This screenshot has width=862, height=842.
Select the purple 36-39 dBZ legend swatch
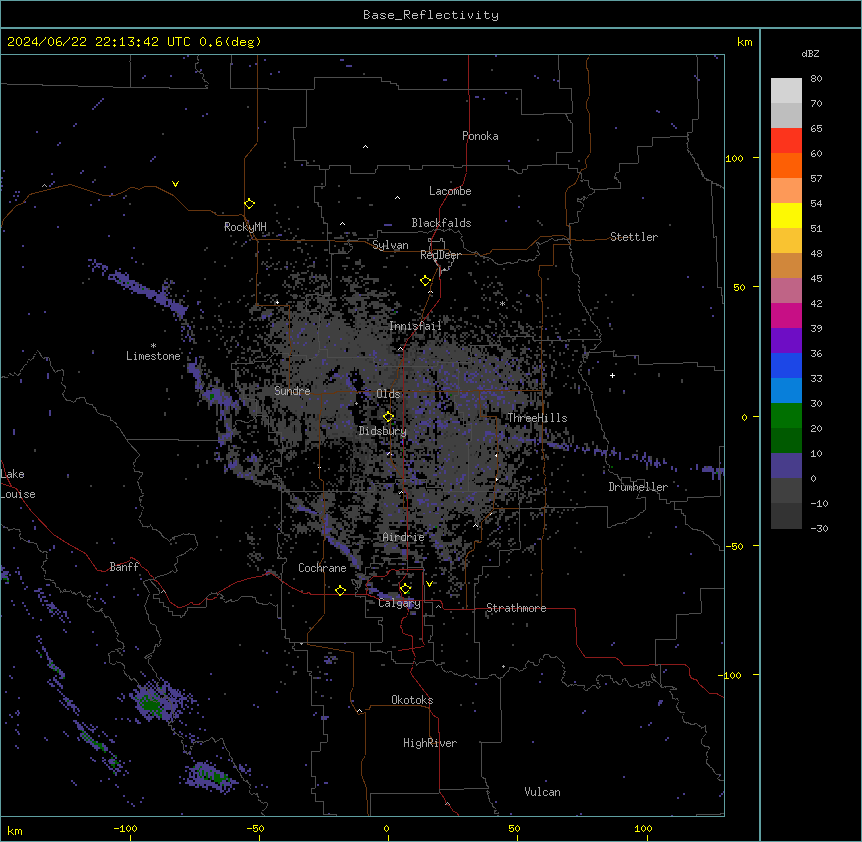pos(786,340)
